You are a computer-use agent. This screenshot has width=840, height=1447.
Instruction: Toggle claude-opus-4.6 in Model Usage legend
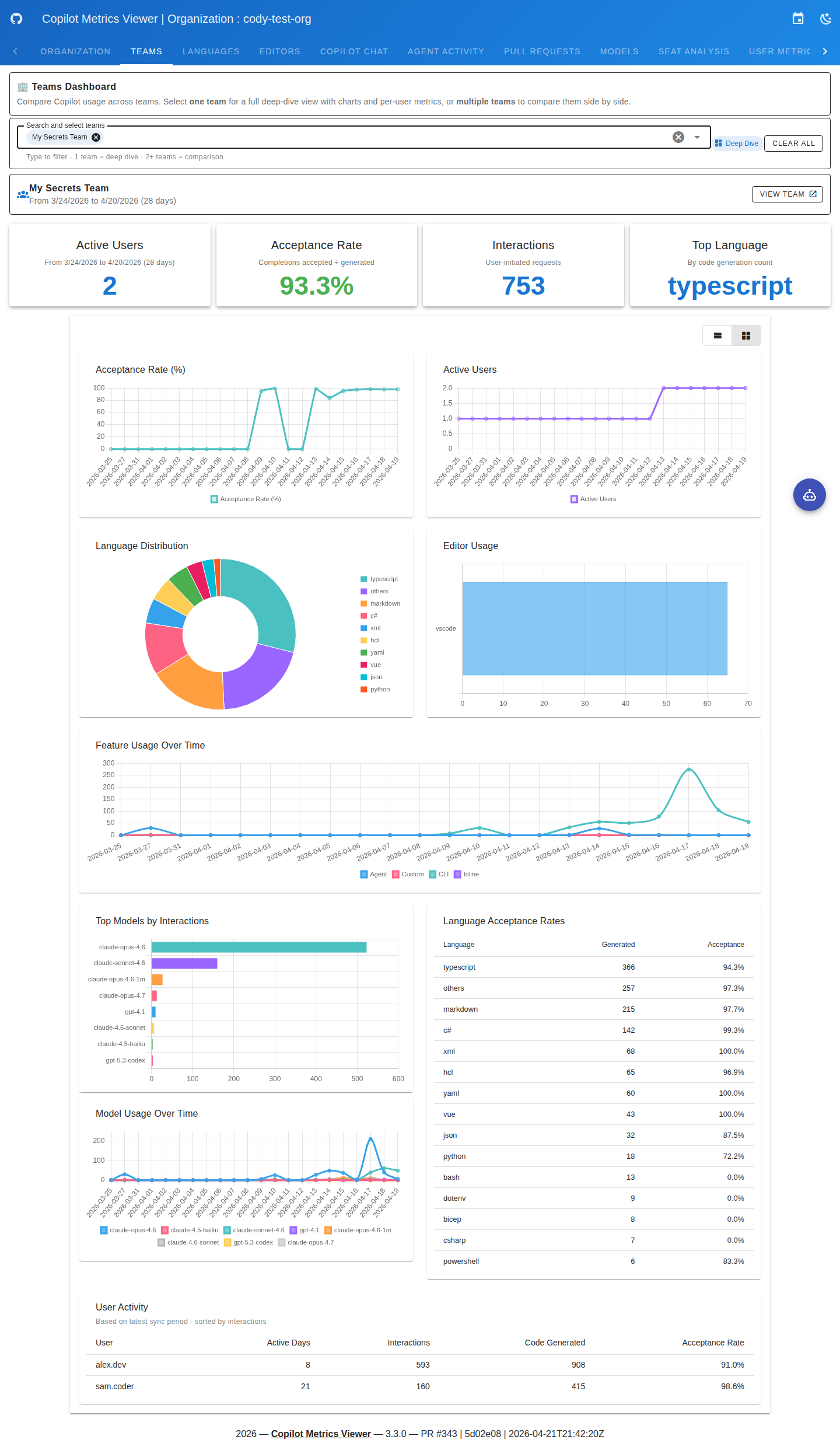[128, 1230]
